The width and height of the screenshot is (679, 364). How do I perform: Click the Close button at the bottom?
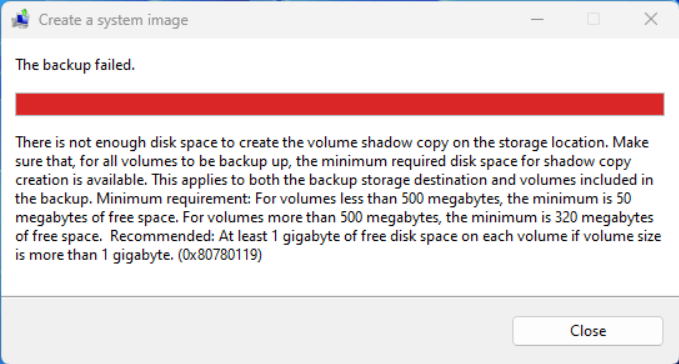click(588, 331)
